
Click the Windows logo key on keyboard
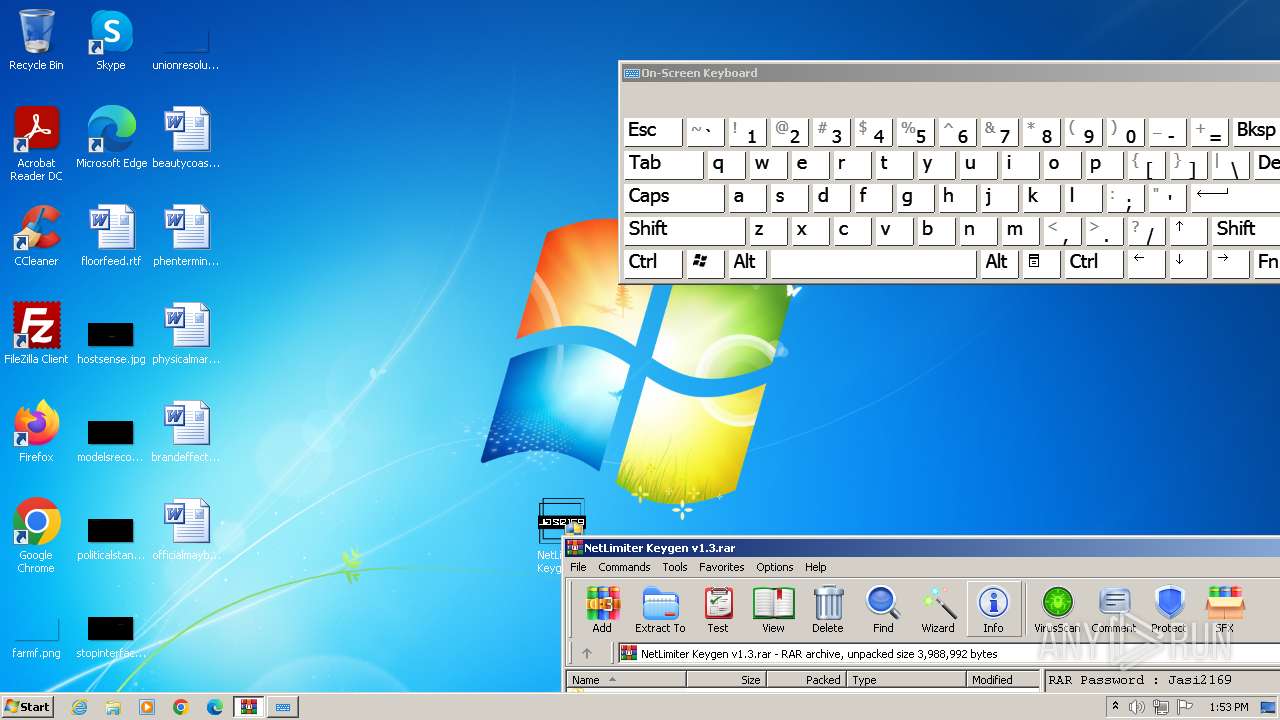pos(705,263)
